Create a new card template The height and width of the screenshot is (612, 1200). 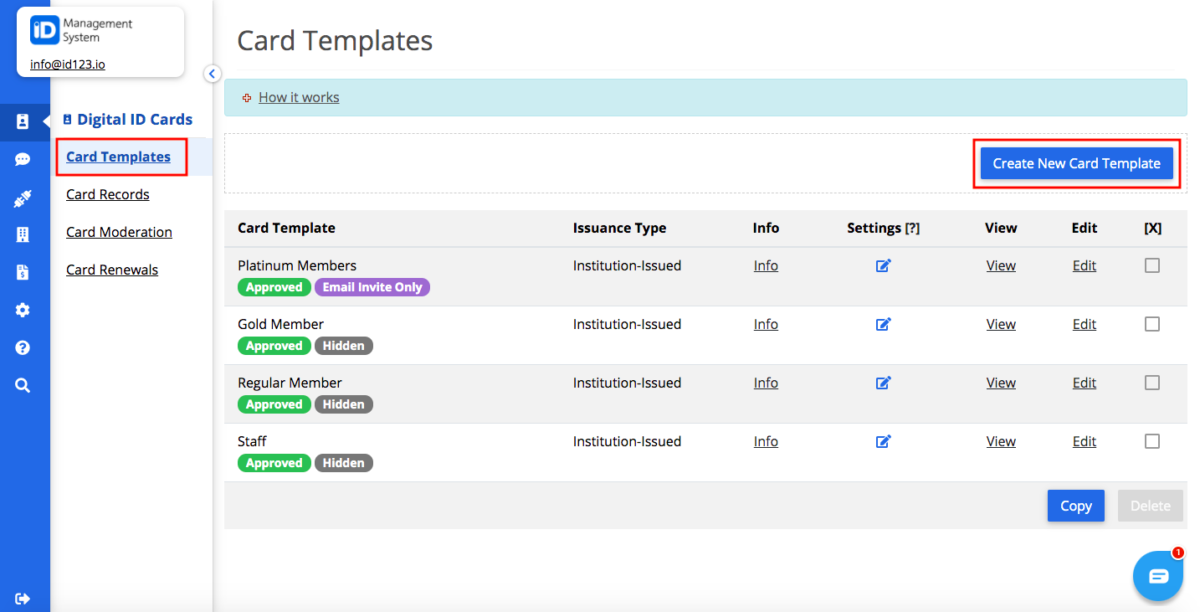(1076, 163)
